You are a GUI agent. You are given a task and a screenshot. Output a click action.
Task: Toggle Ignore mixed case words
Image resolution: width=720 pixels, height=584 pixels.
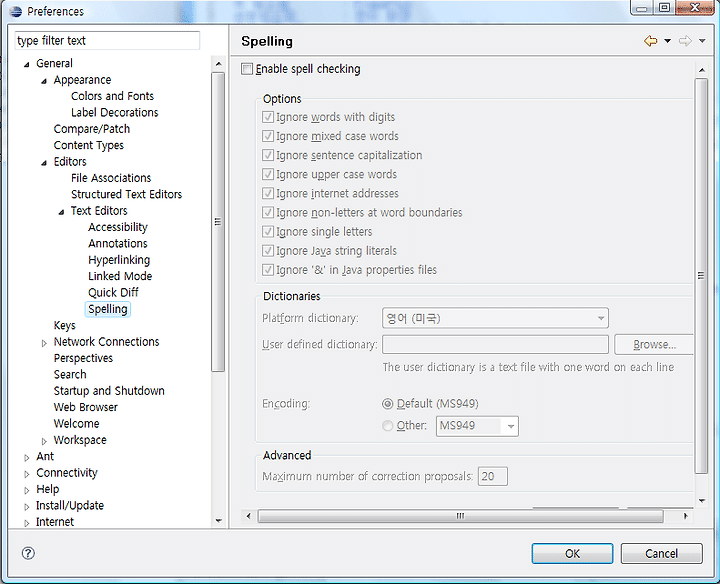pos(268,136)
